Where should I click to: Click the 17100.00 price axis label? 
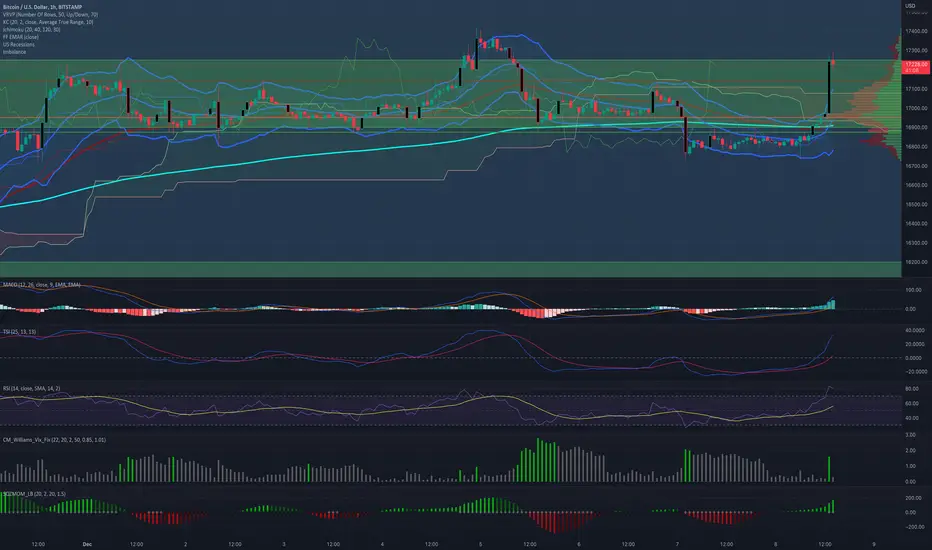click(916, 89)
